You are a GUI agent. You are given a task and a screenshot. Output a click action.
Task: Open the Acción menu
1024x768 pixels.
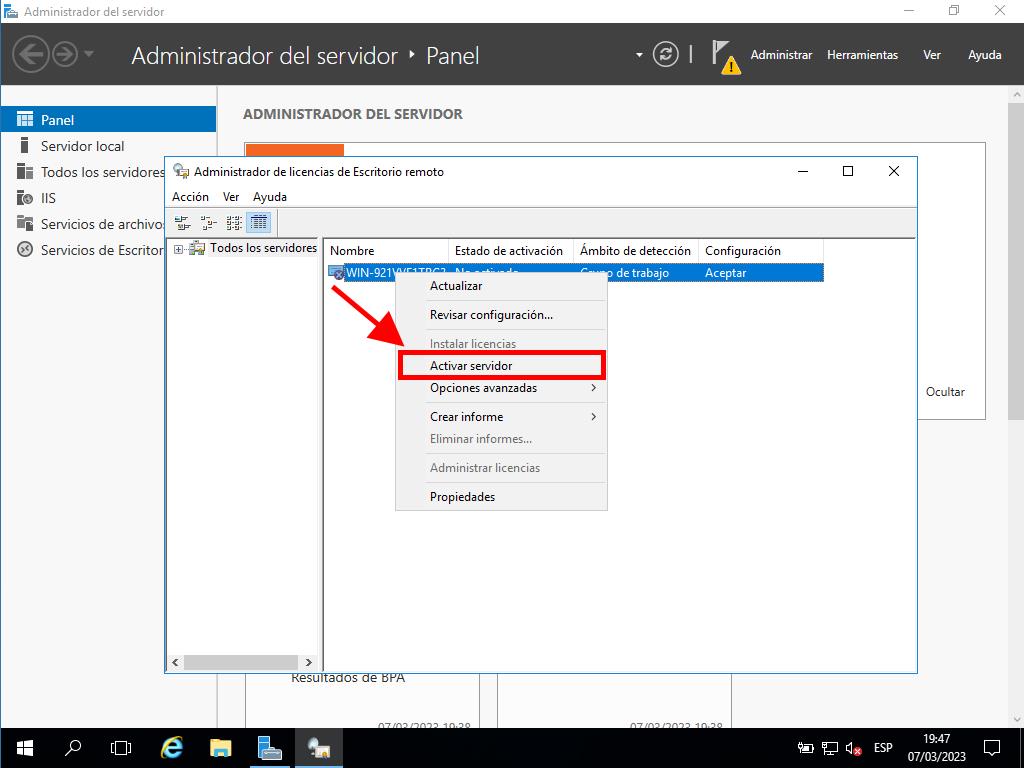[190, 197]
